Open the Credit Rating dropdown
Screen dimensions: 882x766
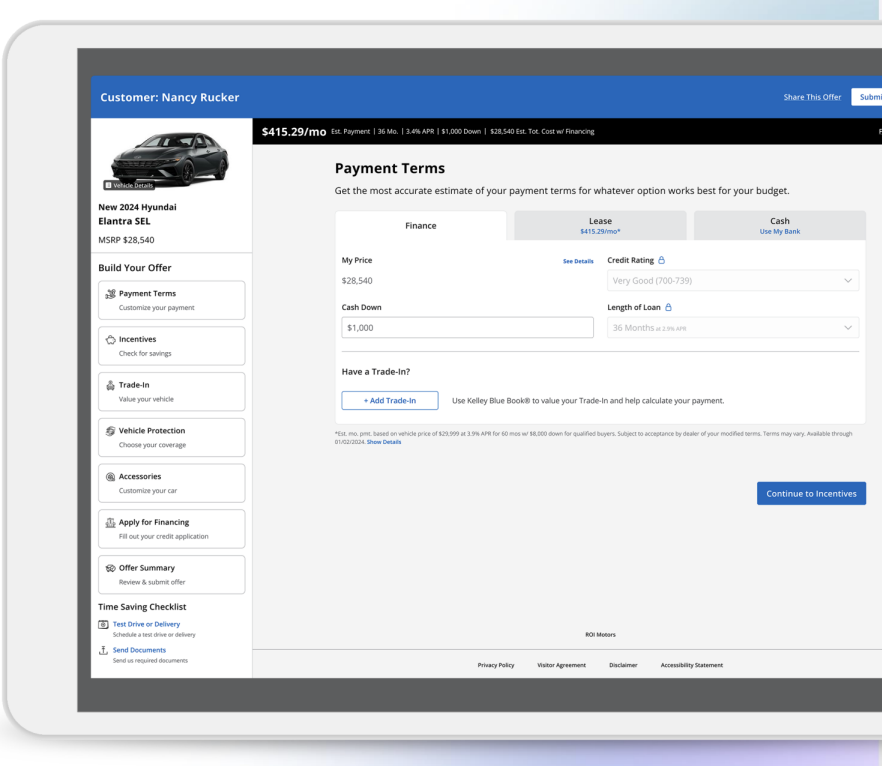(733, 281)
